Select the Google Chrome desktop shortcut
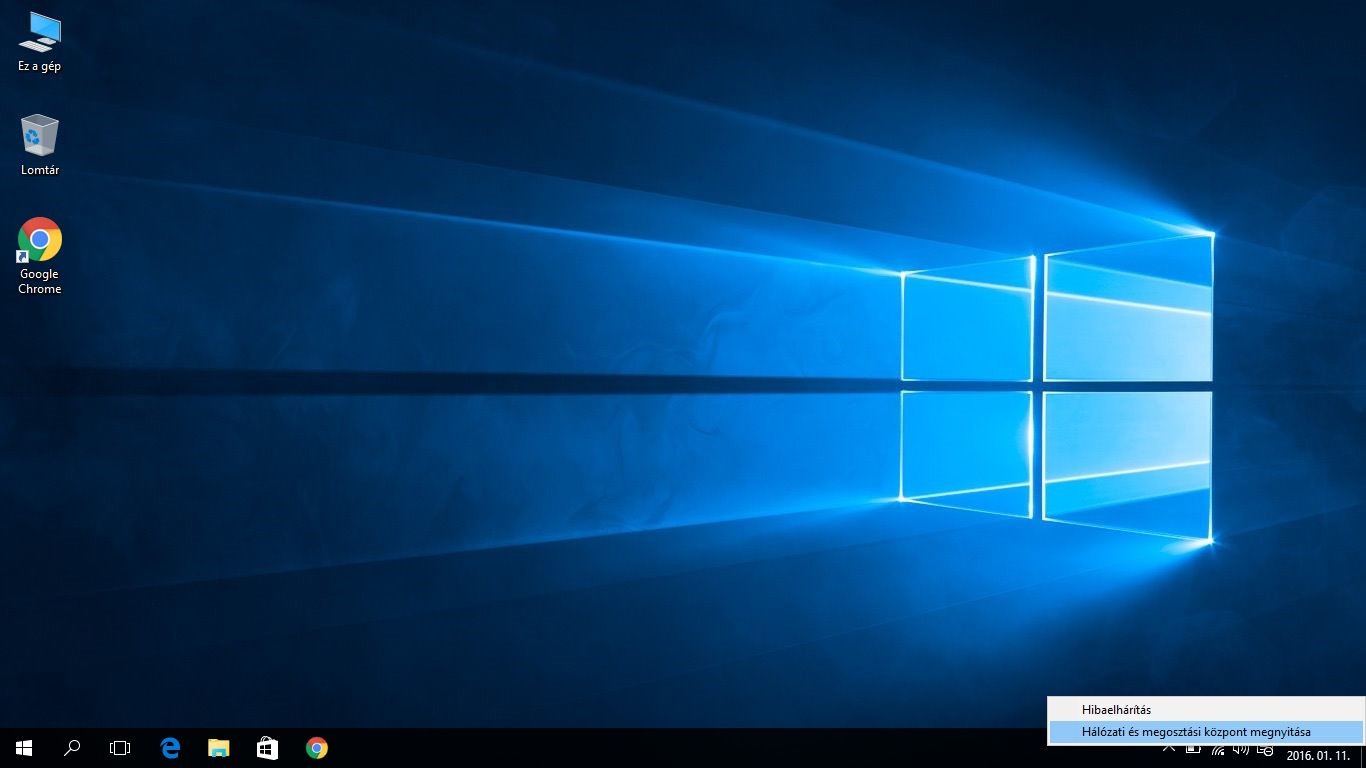The width and height of the screenshot is (1366, 768). coord(40,255)
